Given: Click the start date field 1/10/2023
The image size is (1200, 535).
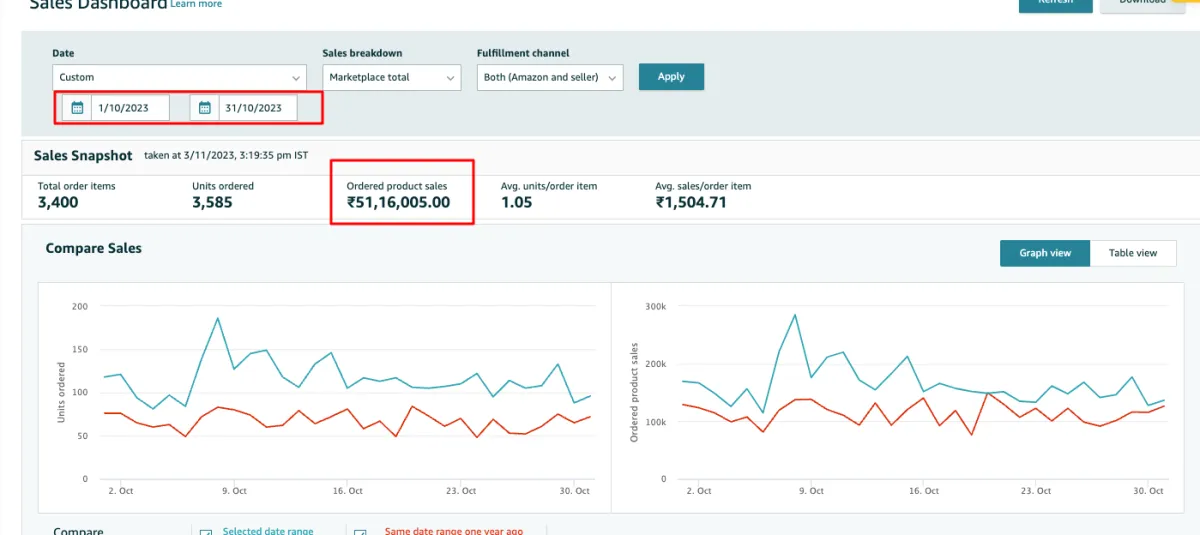Looking at the screenshot, I should 130,108.
